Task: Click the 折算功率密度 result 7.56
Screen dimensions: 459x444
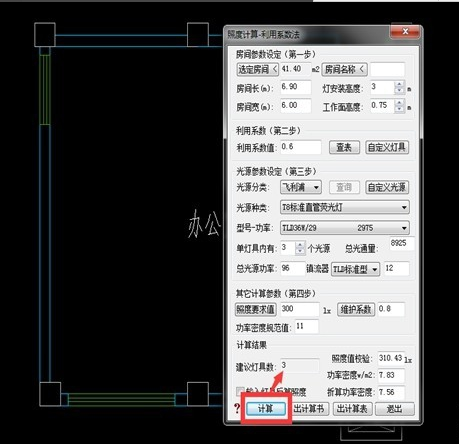Action: 391,393
